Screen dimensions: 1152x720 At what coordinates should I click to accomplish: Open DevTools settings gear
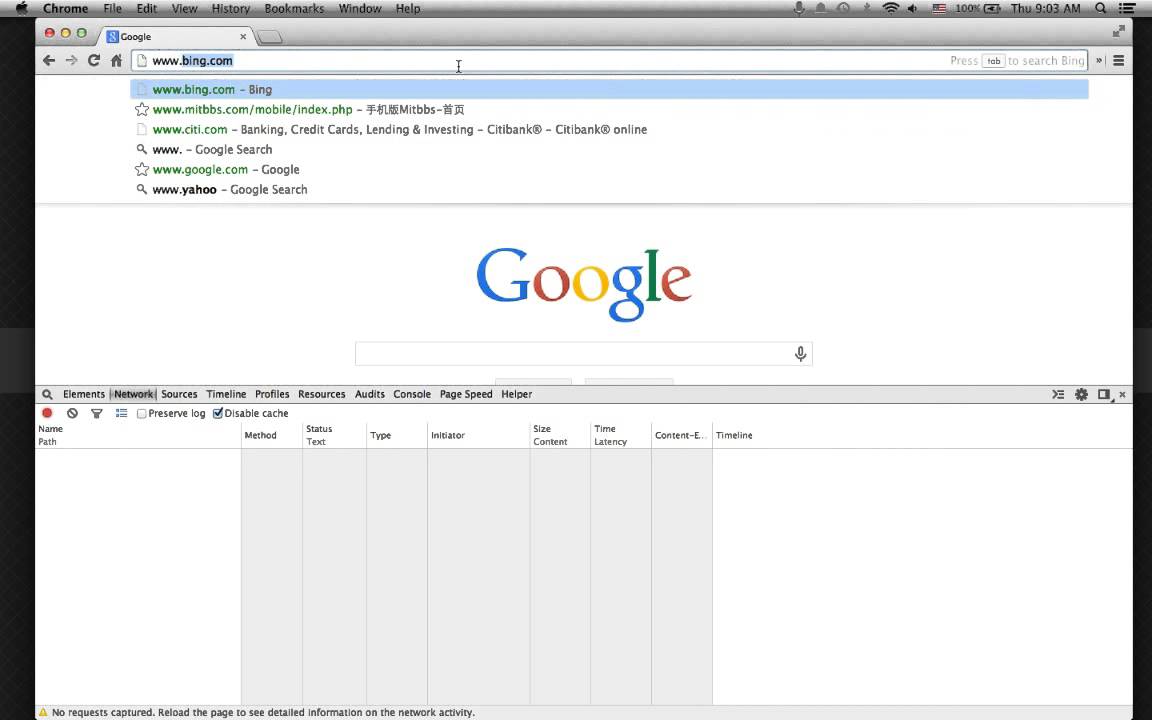tap(1081, 395)
